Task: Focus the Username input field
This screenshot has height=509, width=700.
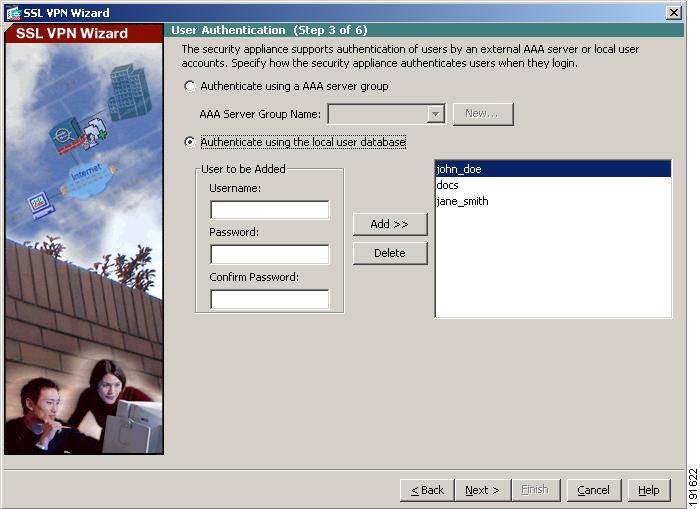Action: point(270,210)
